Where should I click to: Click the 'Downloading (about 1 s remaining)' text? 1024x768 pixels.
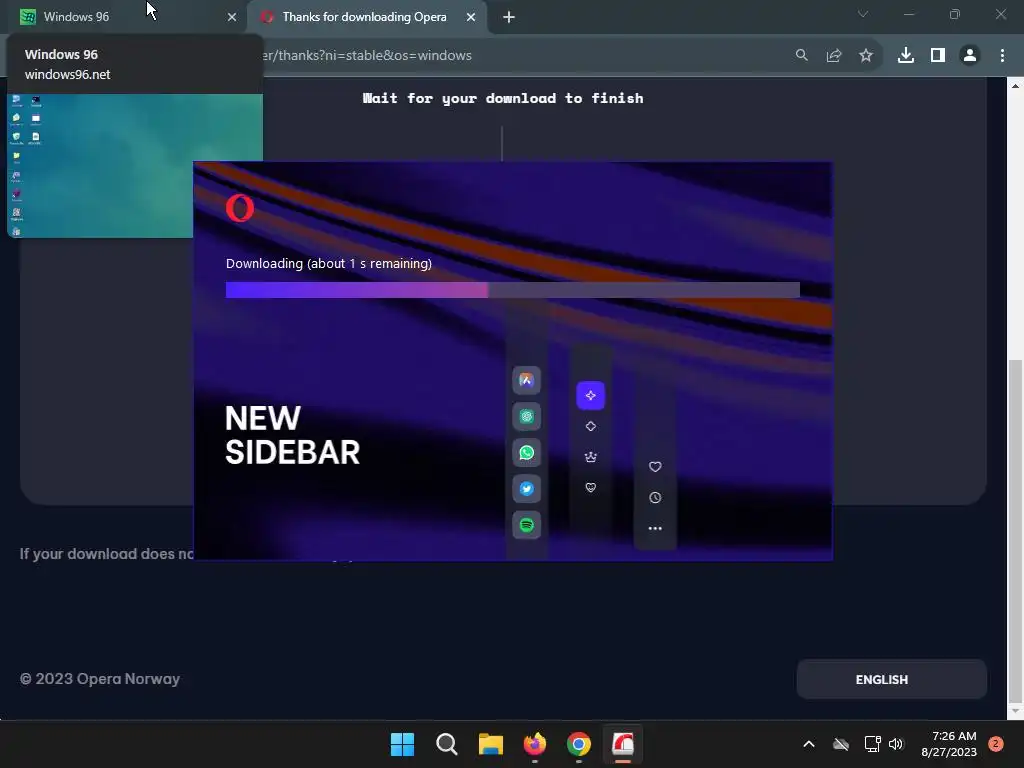(x=328, y=264)
